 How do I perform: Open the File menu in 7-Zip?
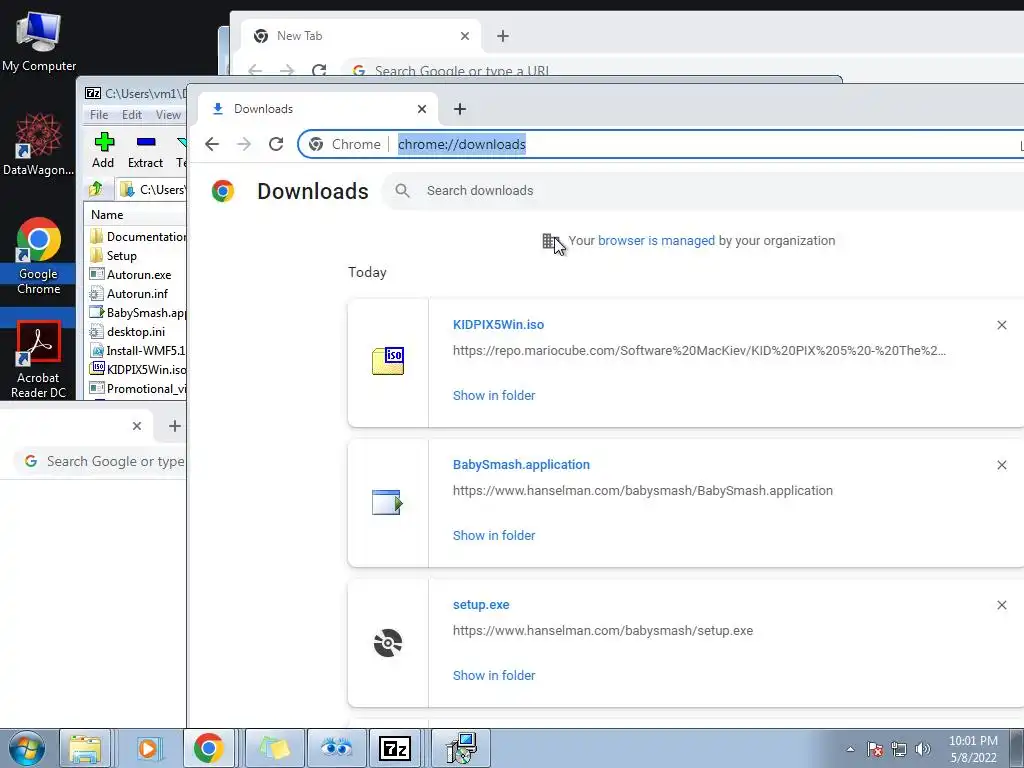[x=99, y=115]
